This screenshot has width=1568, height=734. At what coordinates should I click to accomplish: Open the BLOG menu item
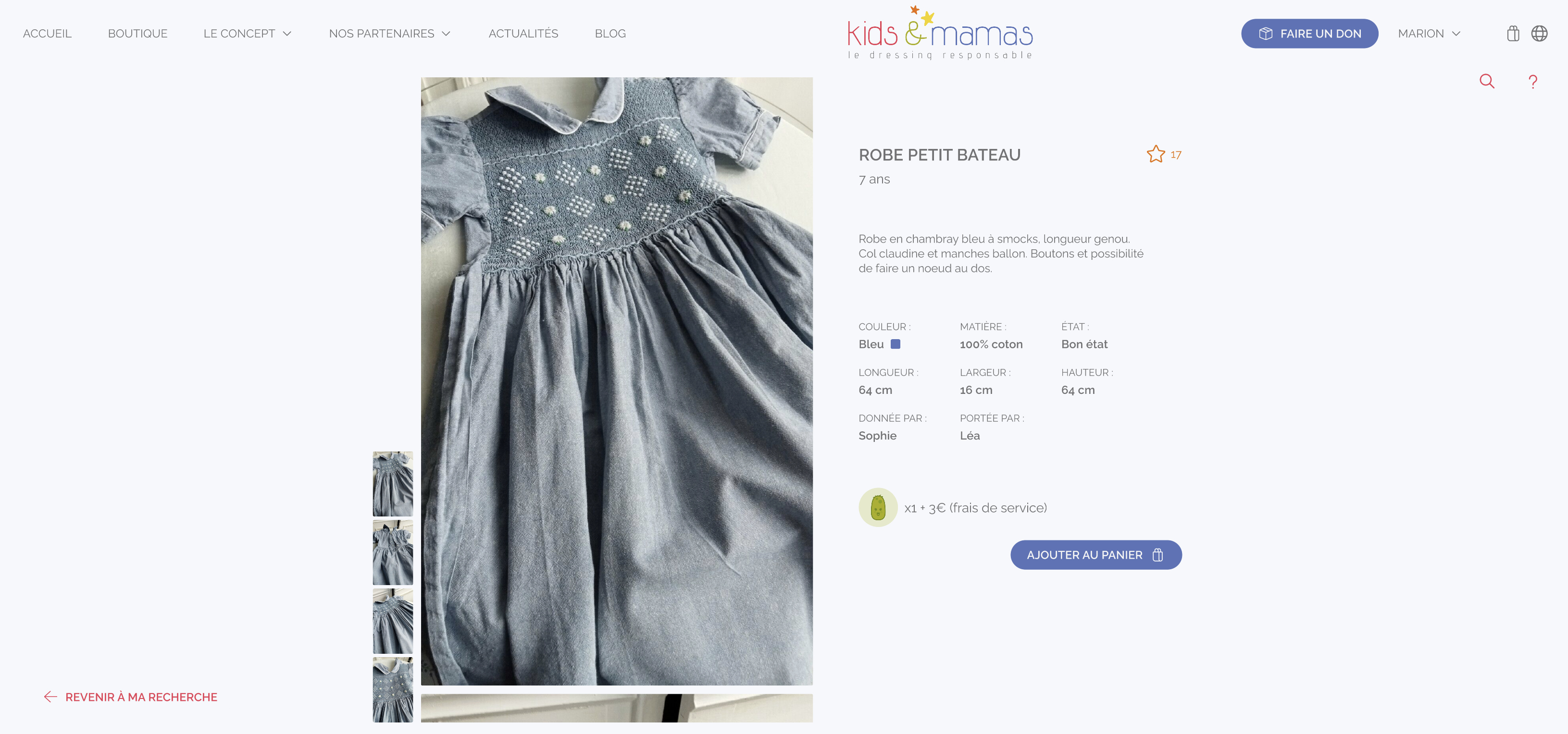(610, 34)
